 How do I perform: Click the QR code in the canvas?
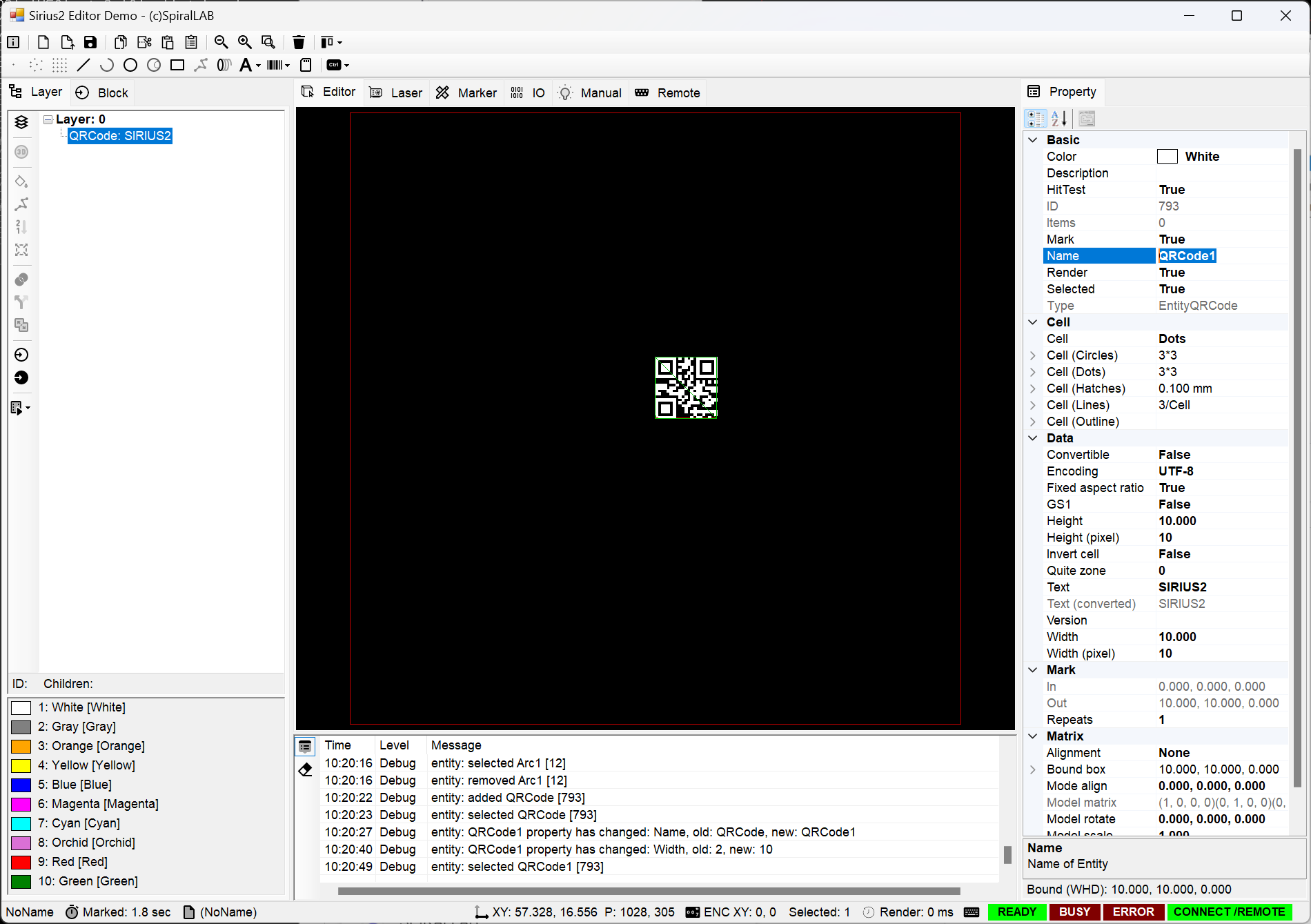[x=686, y=387]
